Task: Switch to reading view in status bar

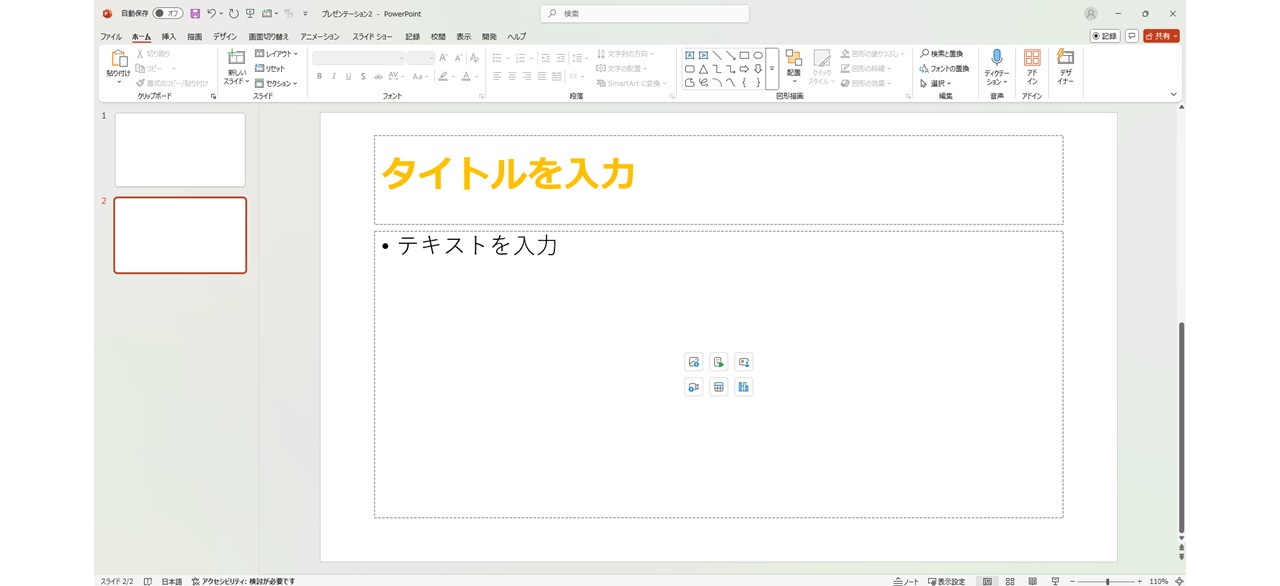Action: (1033, 581)
